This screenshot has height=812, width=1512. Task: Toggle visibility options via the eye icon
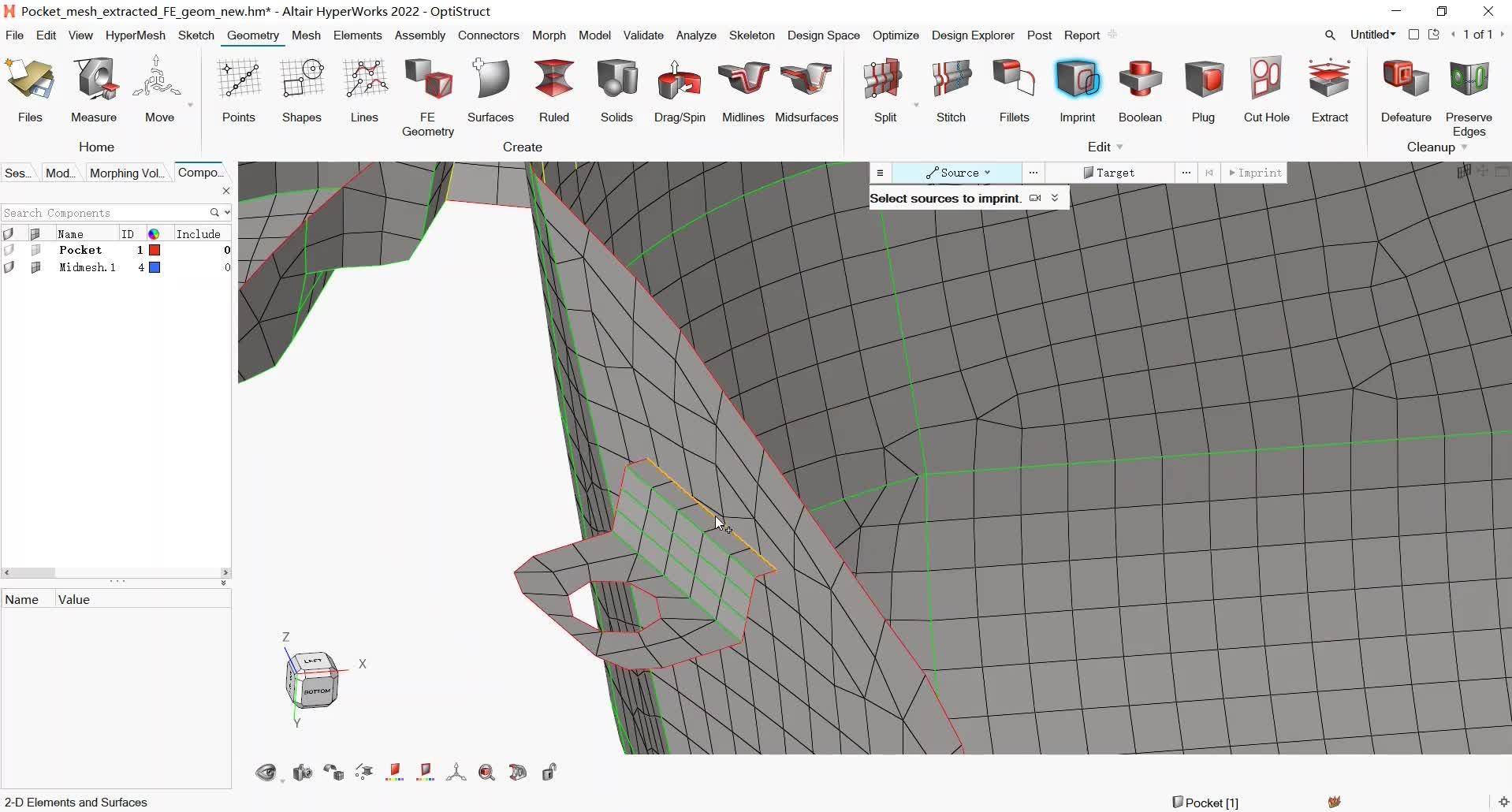(267, 773)
